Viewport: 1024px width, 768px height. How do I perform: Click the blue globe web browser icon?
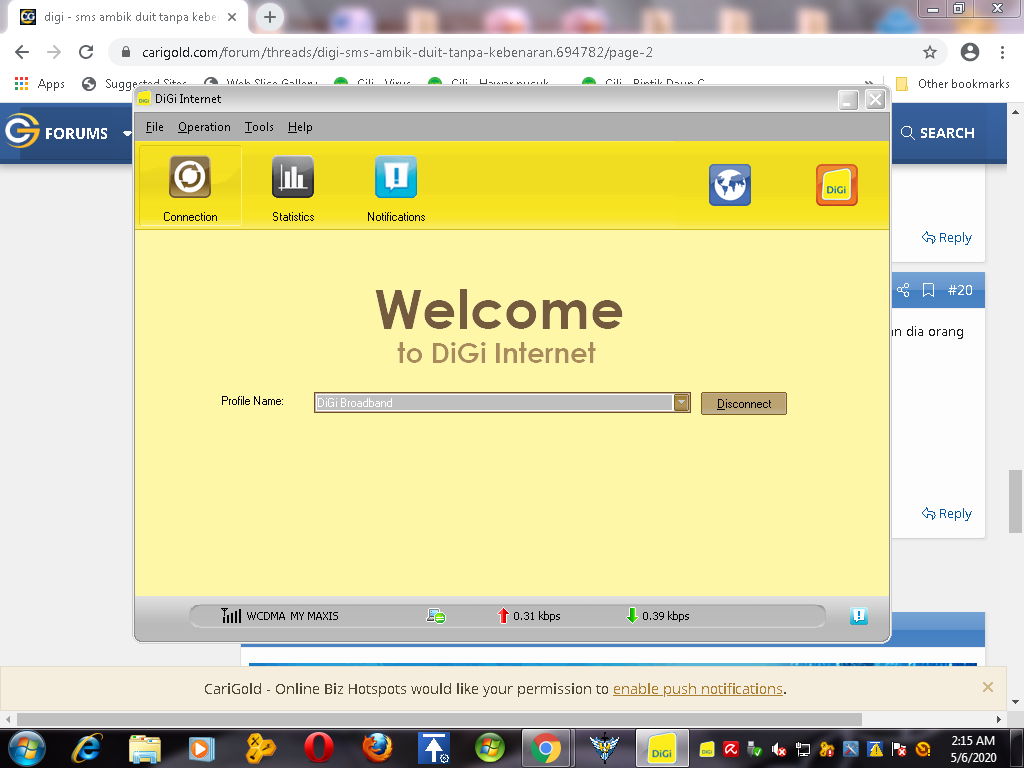[729, 185]
